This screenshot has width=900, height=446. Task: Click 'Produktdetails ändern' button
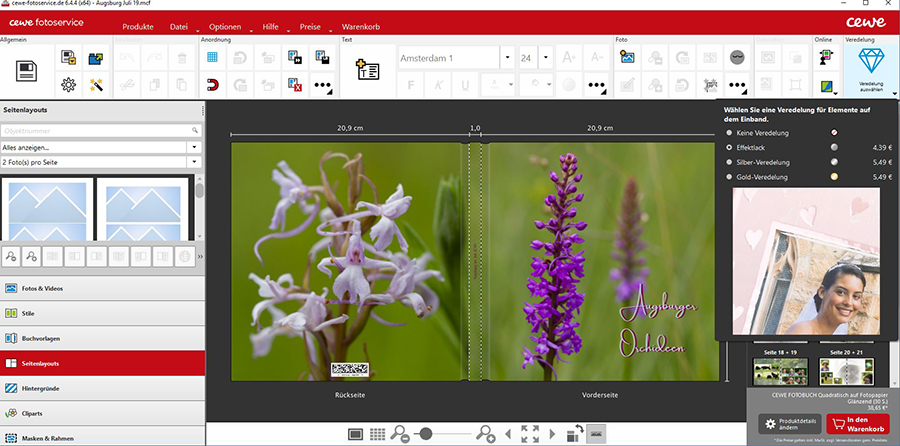click(x=789, y=424)
